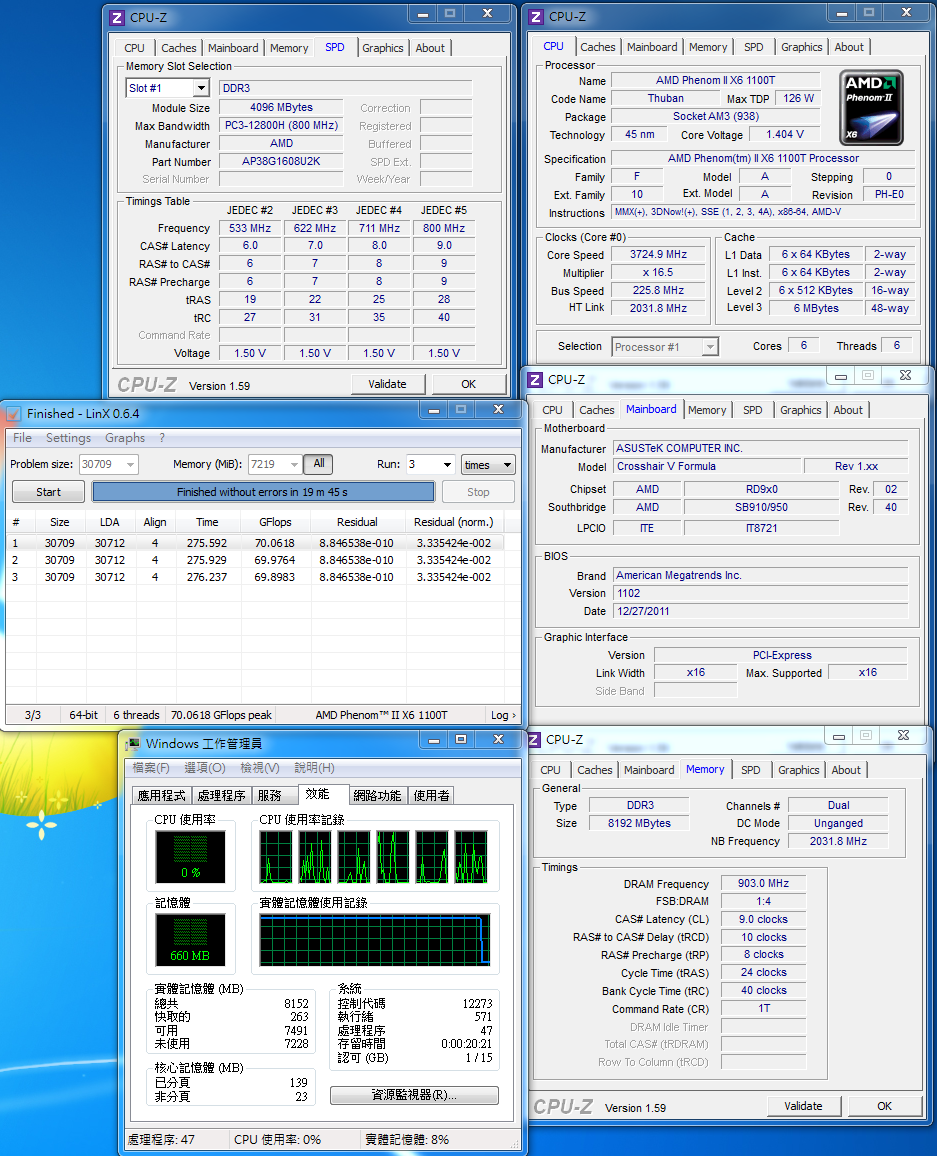
Task: Click the Windows Task Manager title icon
Action: pos(133,744)
